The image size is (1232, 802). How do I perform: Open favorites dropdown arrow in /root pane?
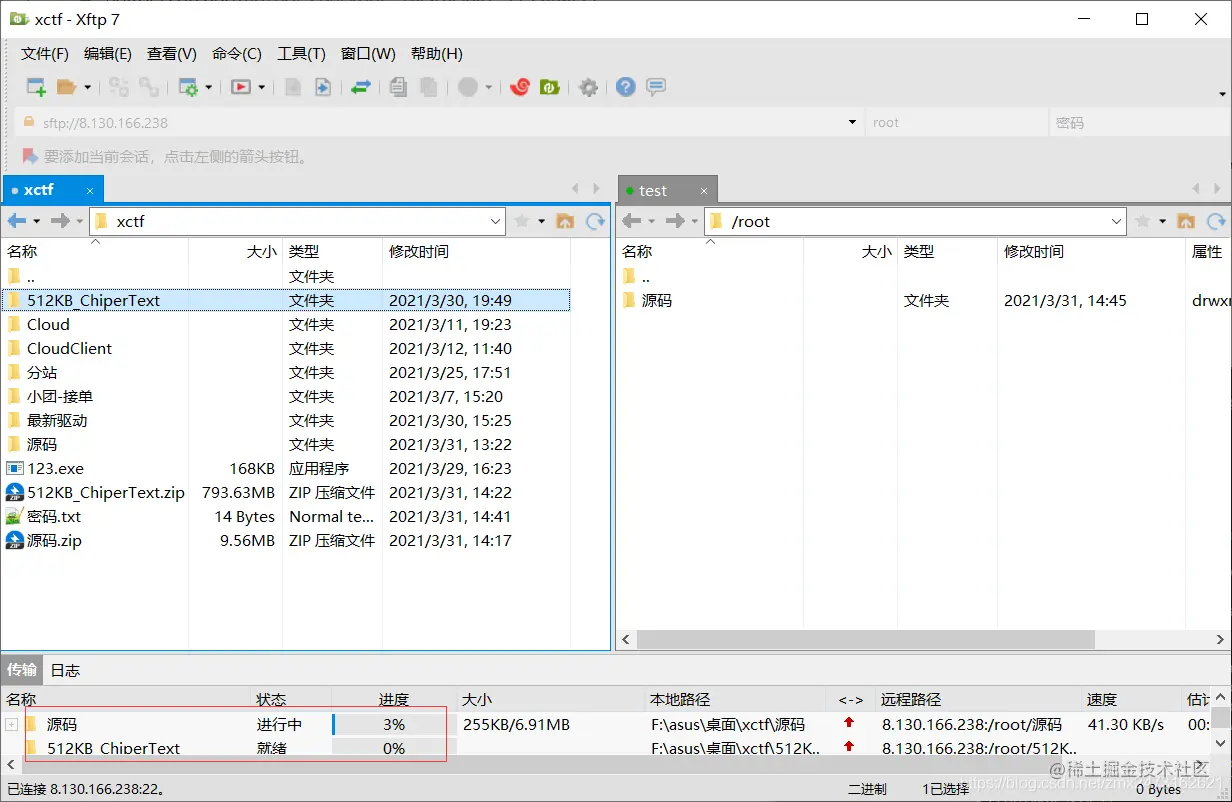click(x=1162, y=221)
